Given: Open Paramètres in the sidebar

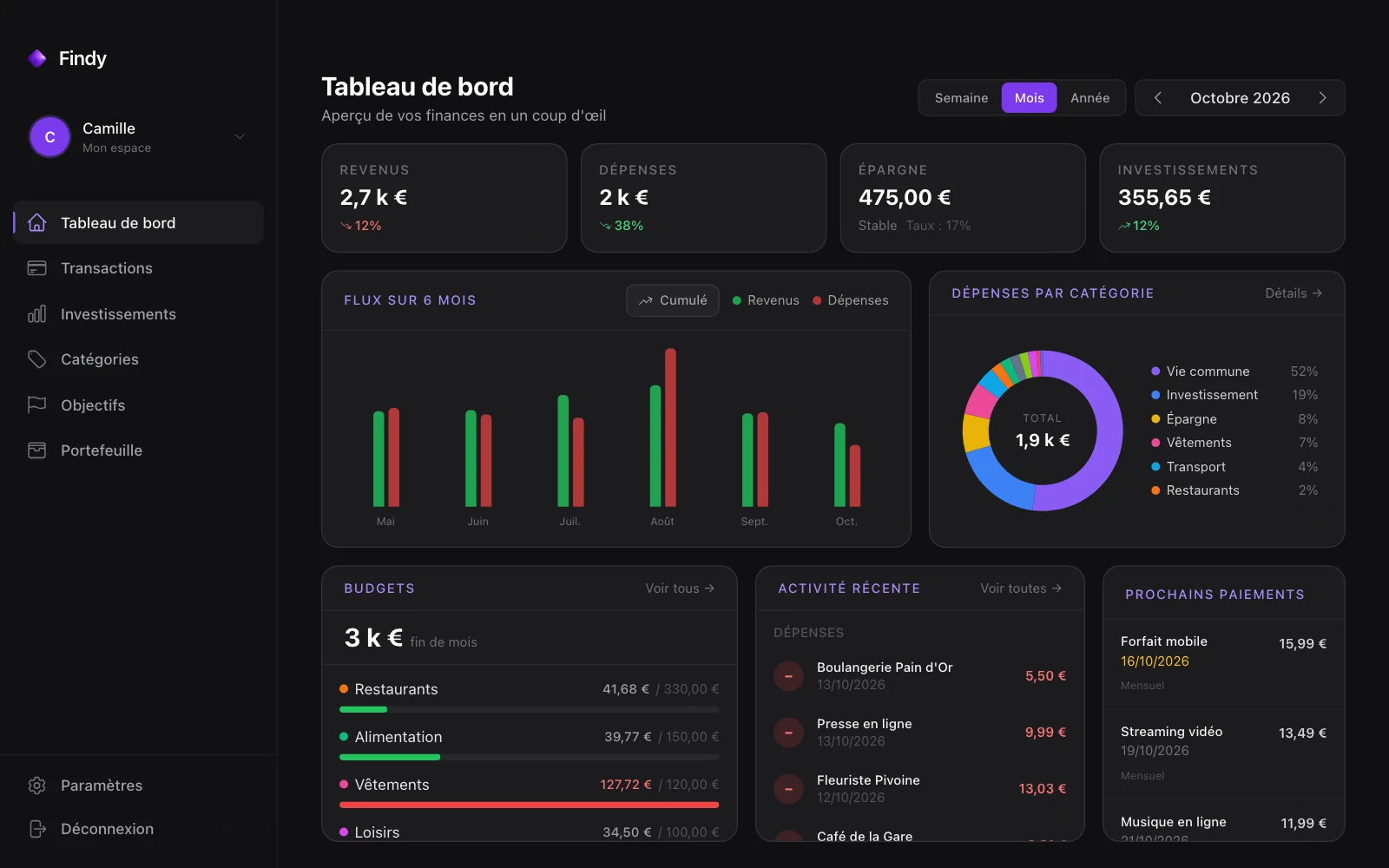Looking at the screenshot, I should point(139,786).
